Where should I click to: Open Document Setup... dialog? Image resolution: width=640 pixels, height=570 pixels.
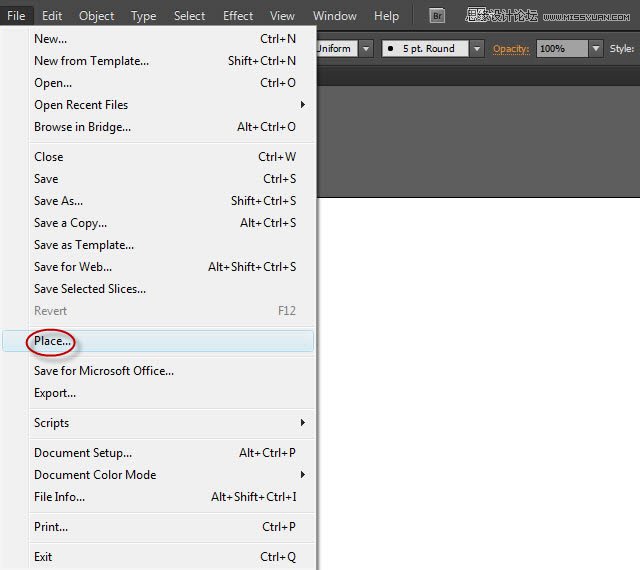click(83, 453)
